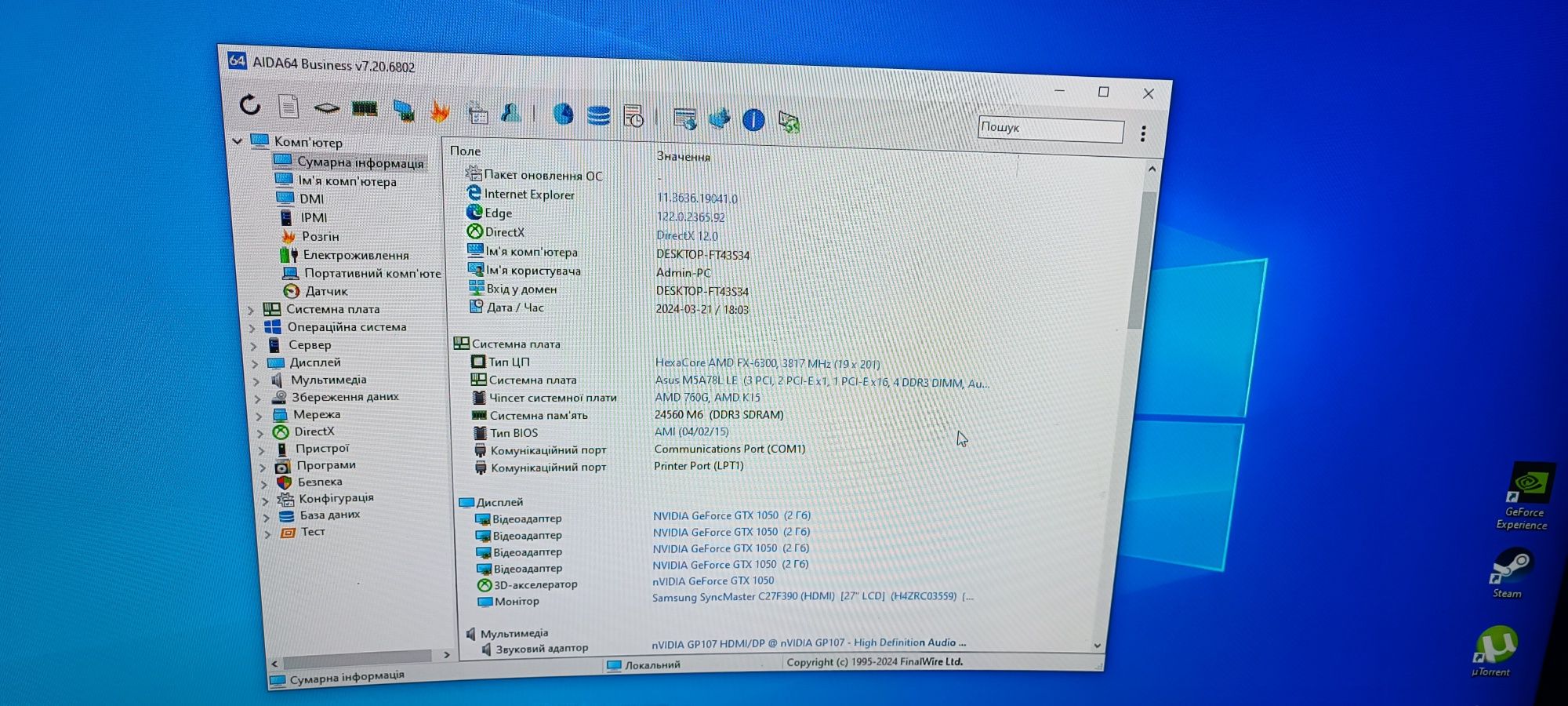The image size is (1568, 706).
Task: Open the DirectX 12.0 value link
Action: [687, 235]
